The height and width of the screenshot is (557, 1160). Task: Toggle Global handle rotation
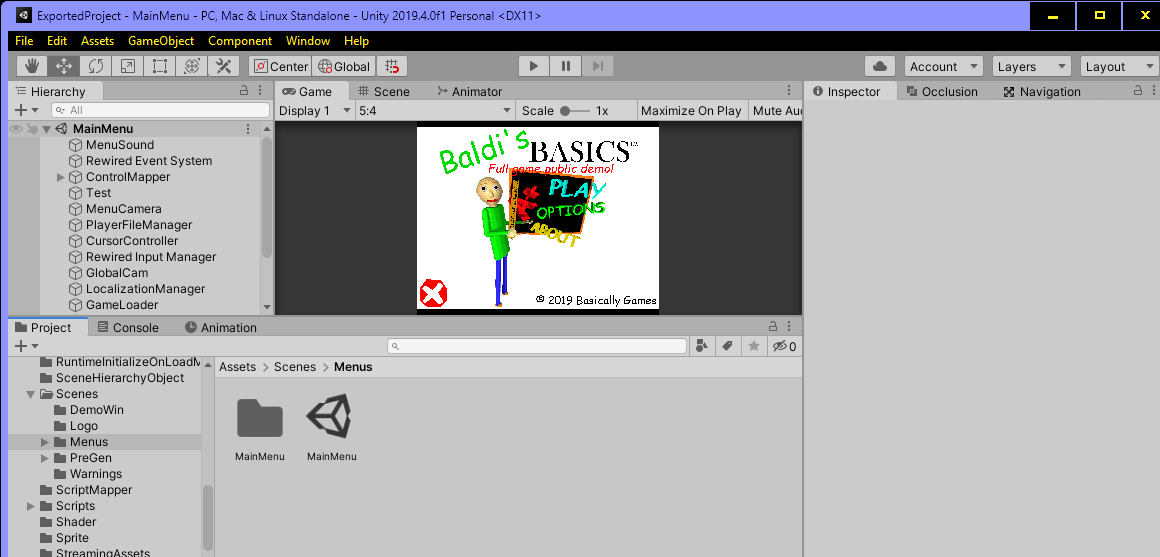(x=344, y=66)
